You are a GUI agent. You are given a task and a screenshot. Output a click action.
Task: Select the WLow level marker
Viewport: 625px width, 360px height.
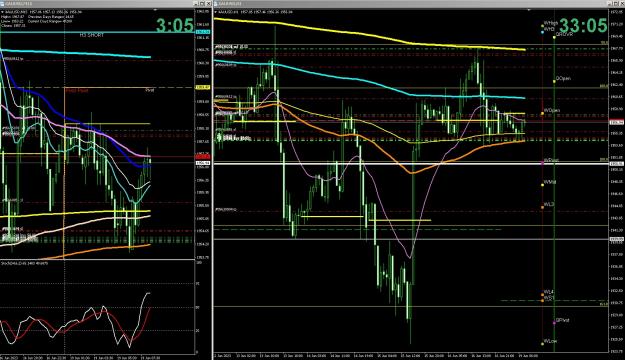point(542,344)
